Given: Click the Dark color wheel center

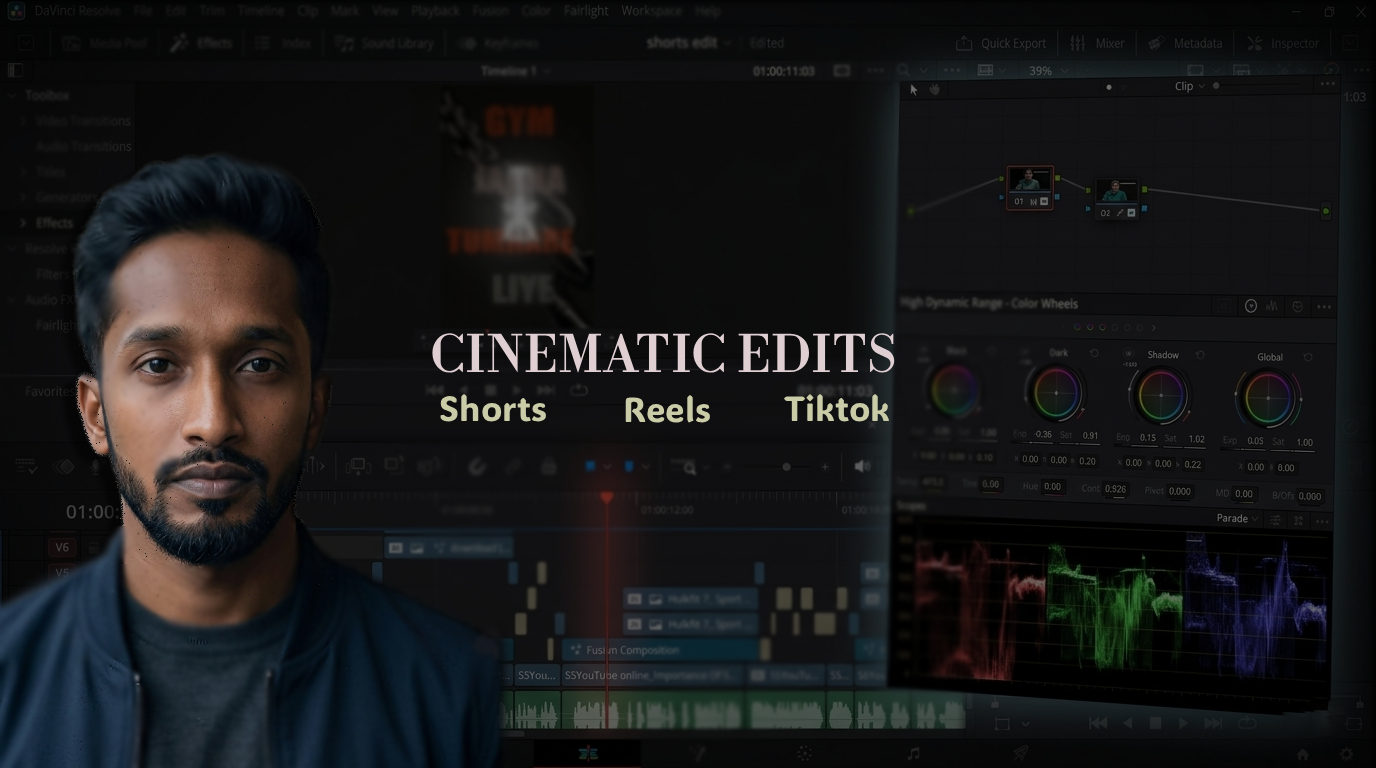Looking at the screenshot, I should point(1057,394).
